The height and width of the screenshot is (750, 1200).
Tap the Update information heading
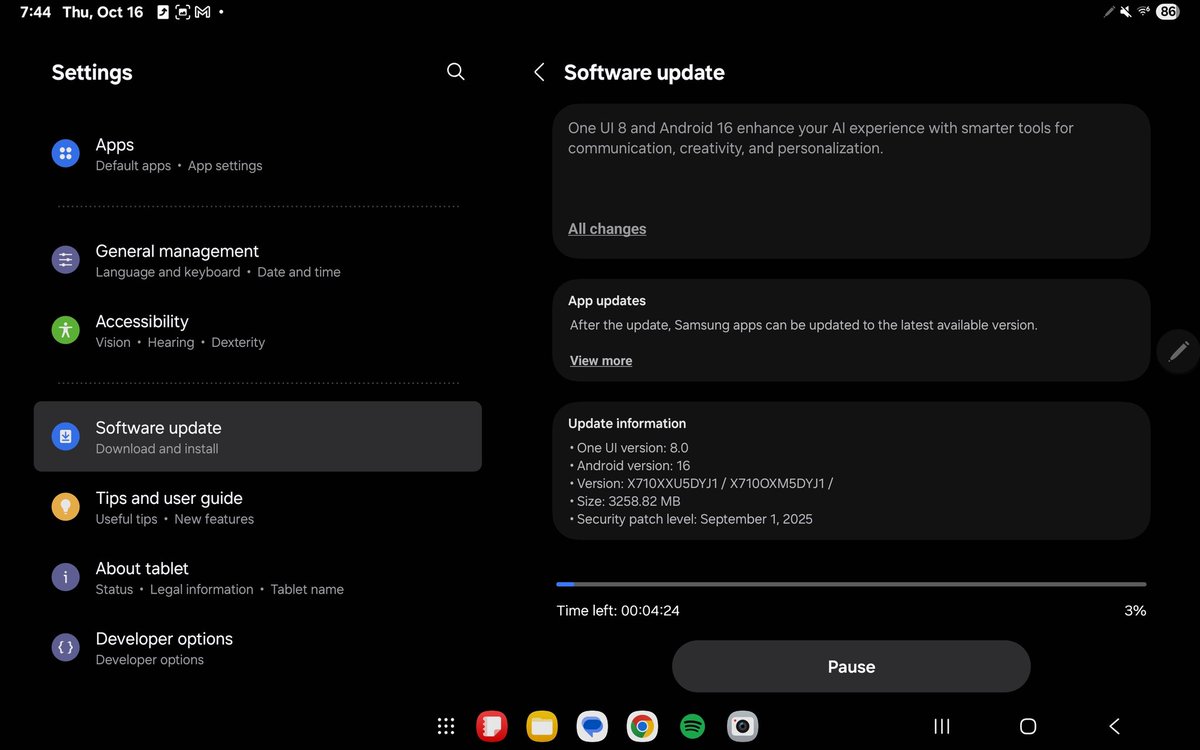(627, 424)
